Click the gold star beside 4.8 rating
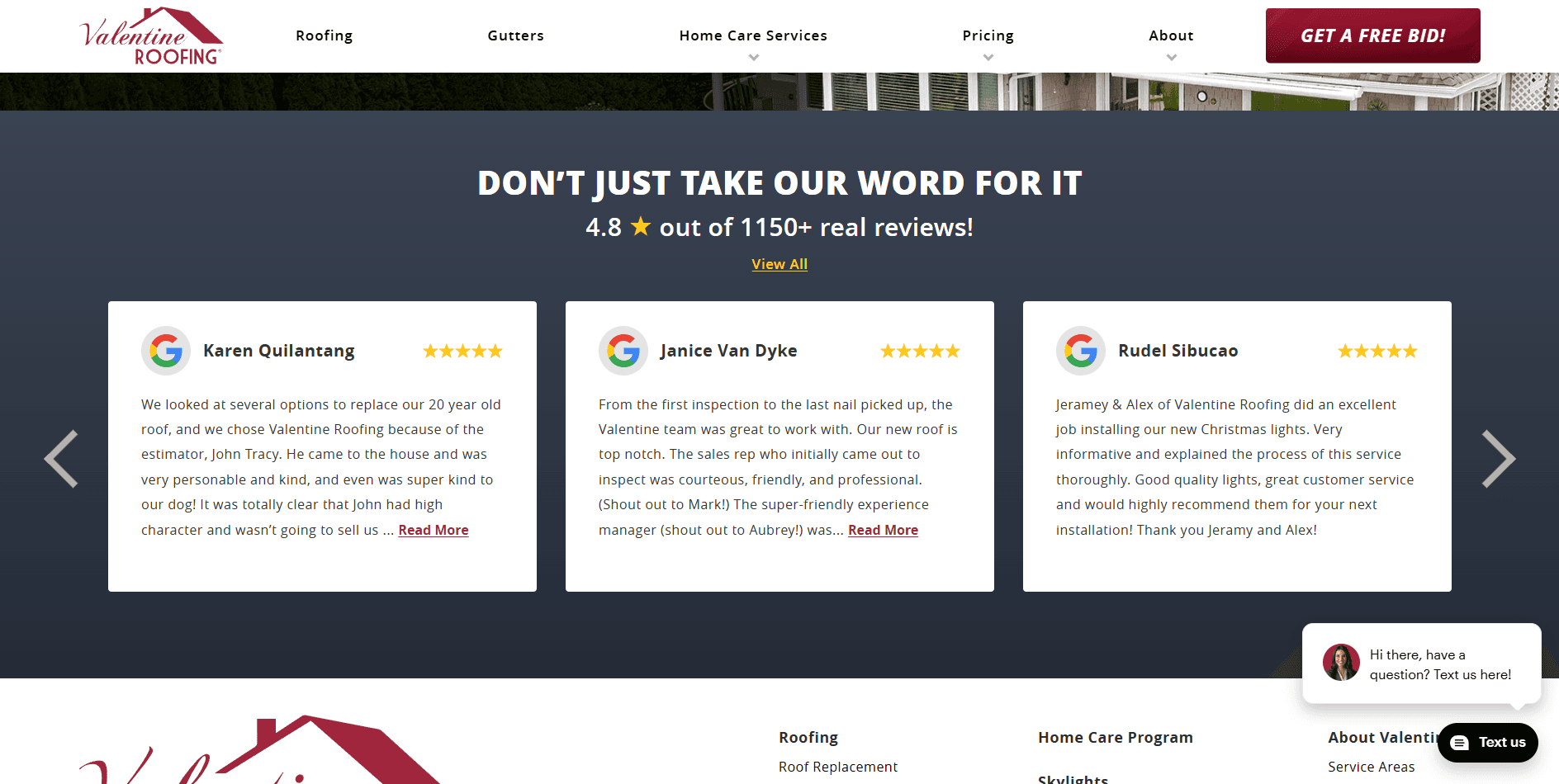Image resolution: width=1559 pixels, height=784 pixels. (x=641, y=226)
